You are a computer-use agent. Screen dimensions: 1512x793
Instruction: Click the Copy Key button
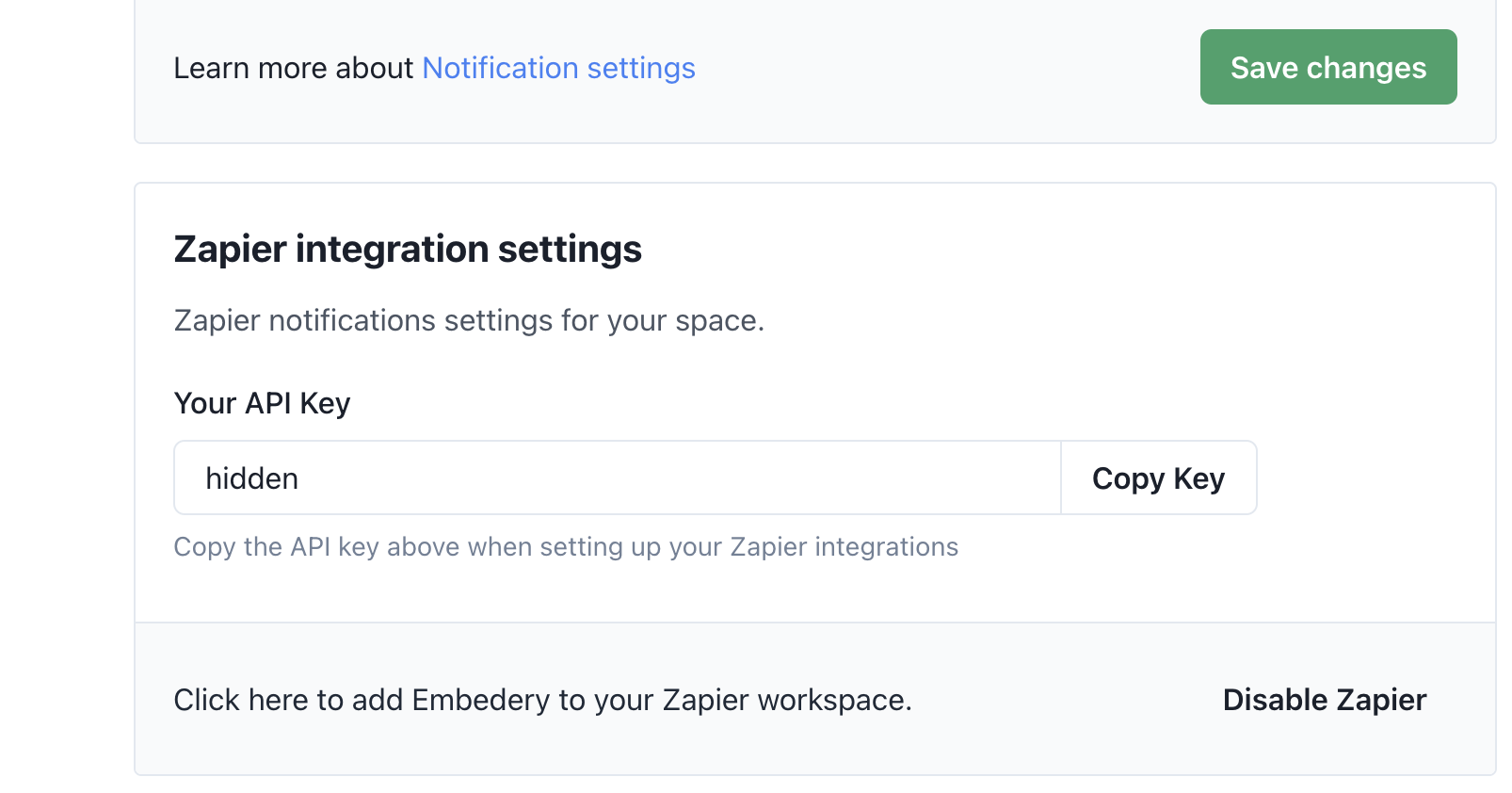(1159, 477)
